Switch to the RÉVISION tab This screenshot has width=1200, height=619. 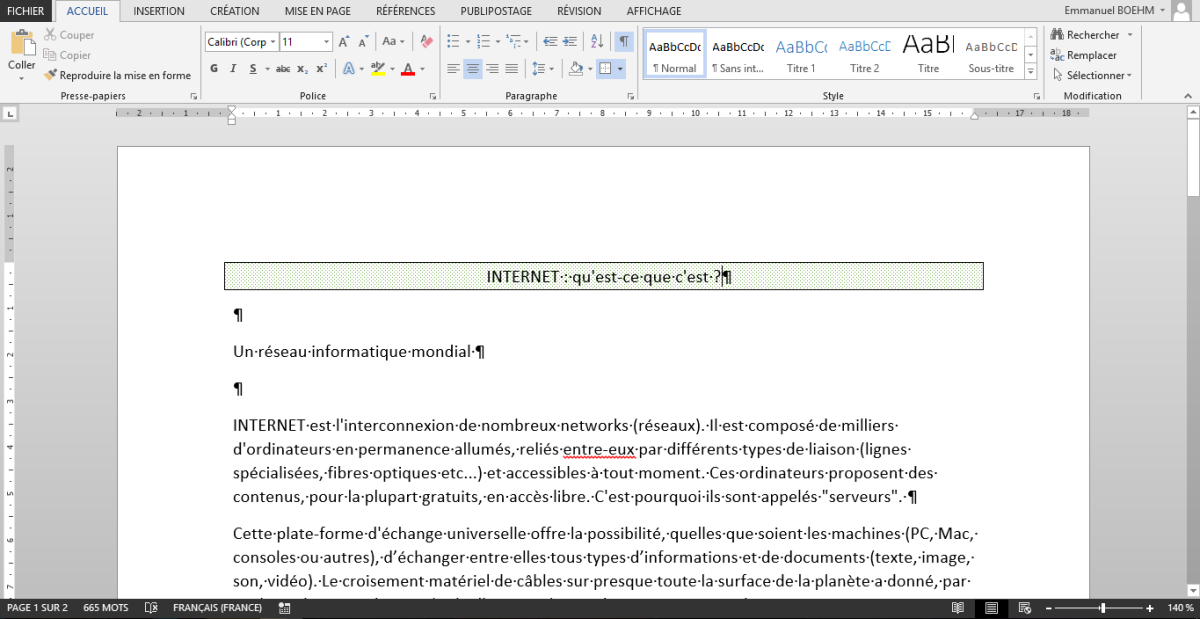[579, 11]
